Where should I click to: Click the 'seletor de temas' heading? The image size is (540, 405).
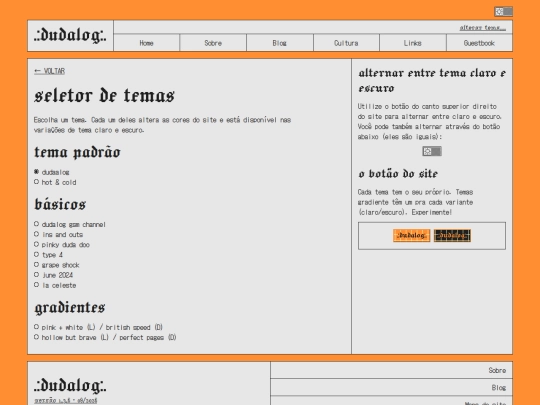click(x=104, y=95)
